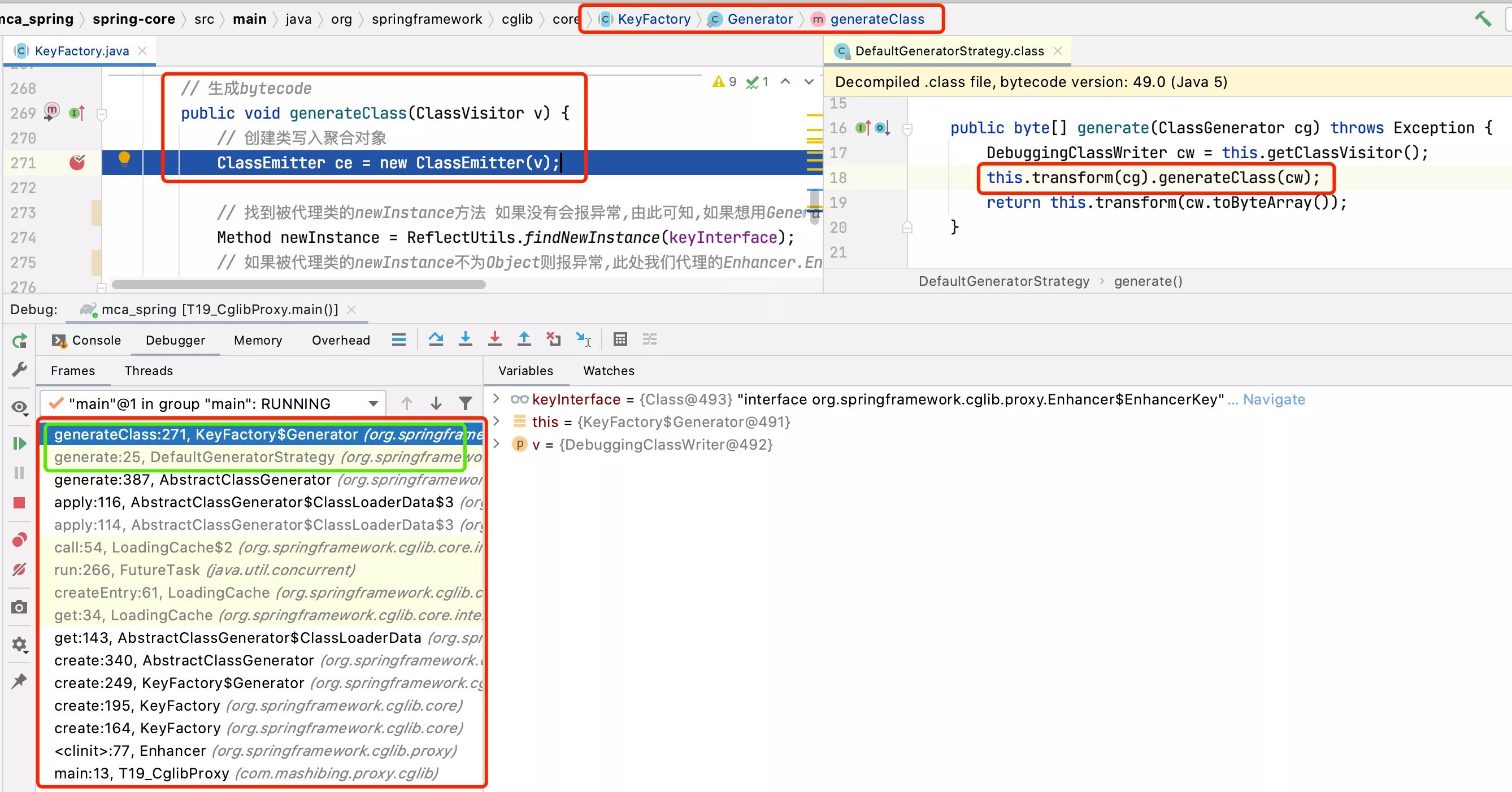
Task: Open the thread selector dropdown "main"@1
Action: click(212, 404)
